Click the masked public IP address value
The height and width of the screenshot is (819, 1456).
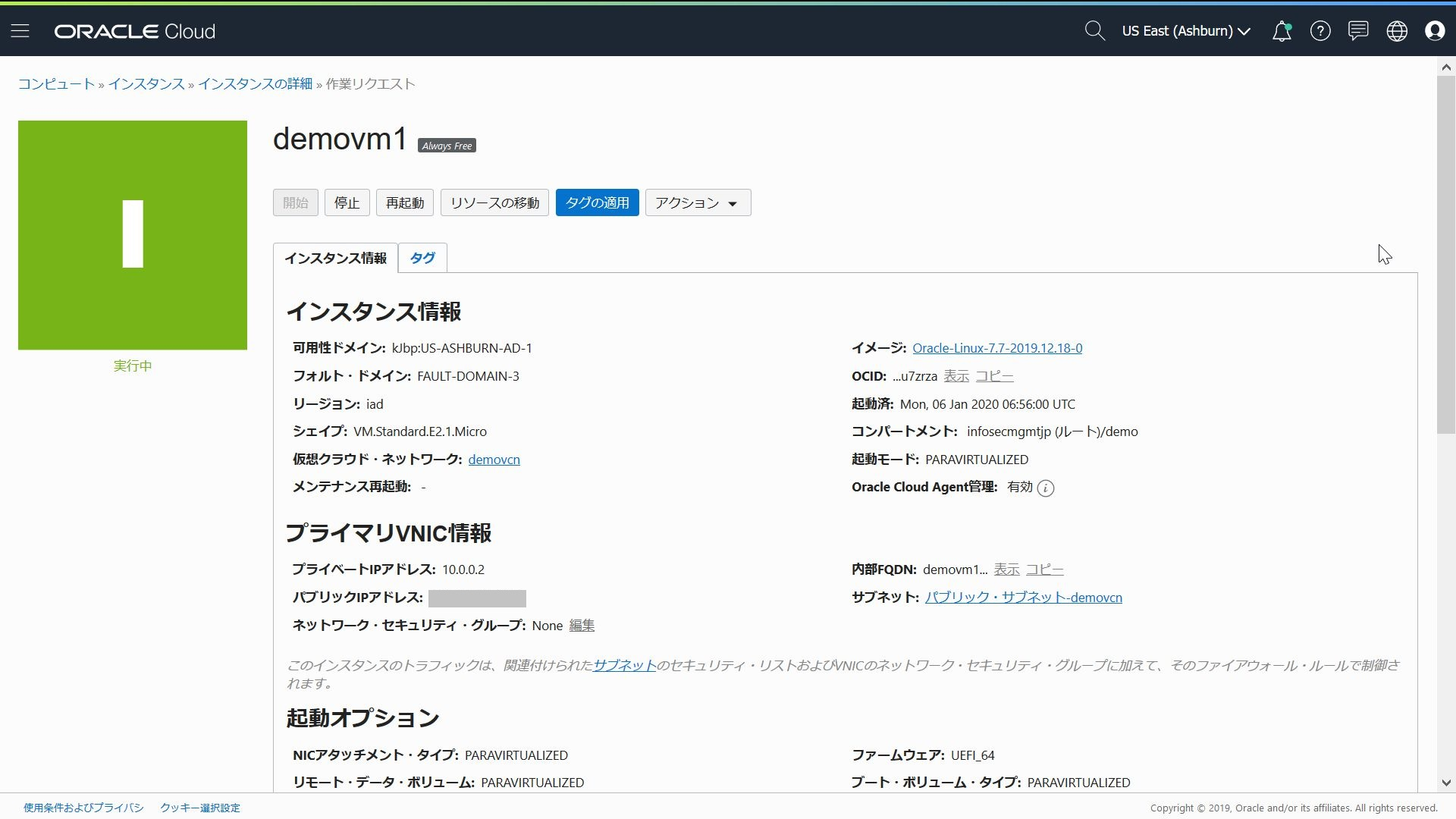(x=477, y=598)
